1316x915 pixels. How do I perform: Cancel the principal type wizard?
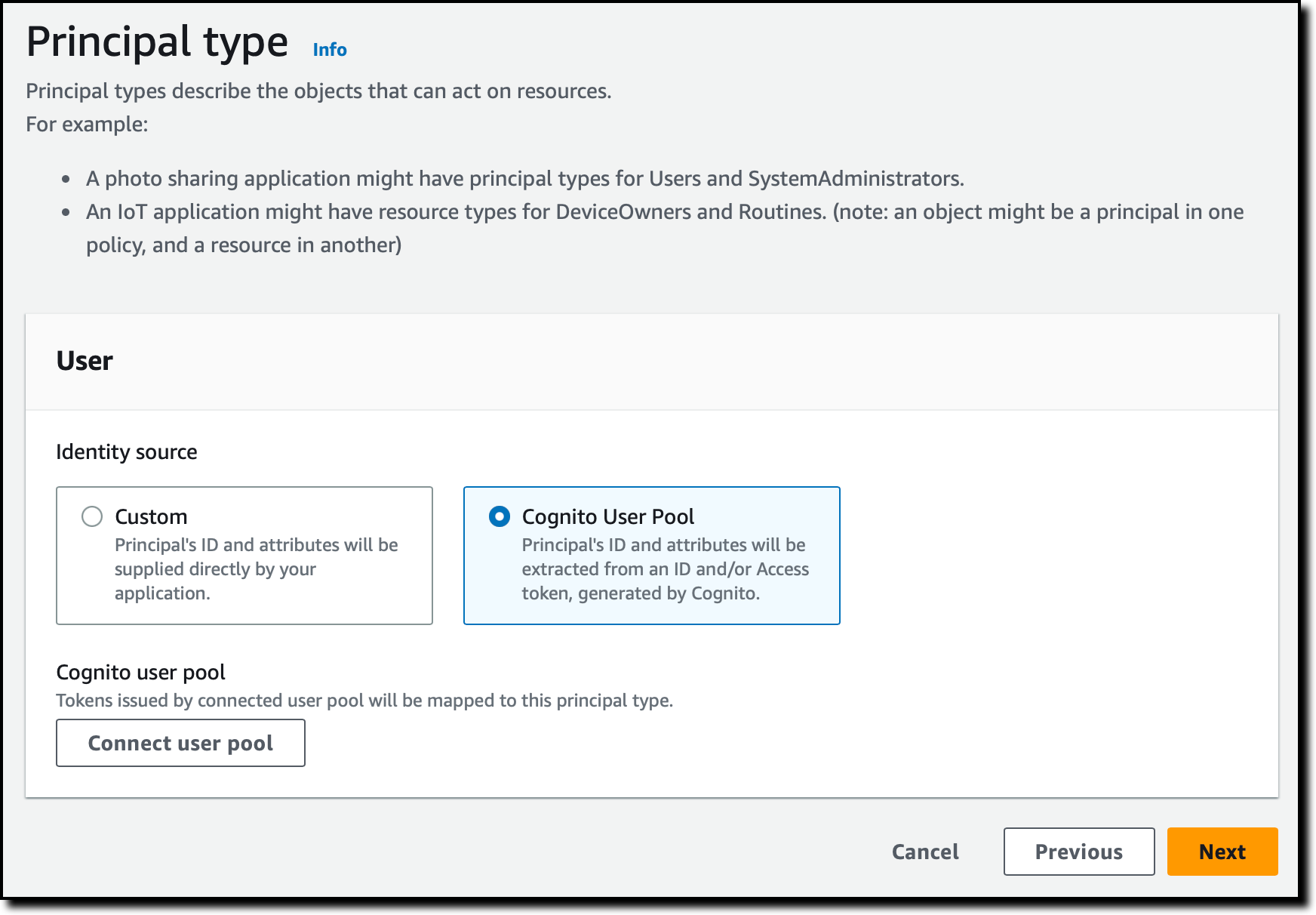925,852
